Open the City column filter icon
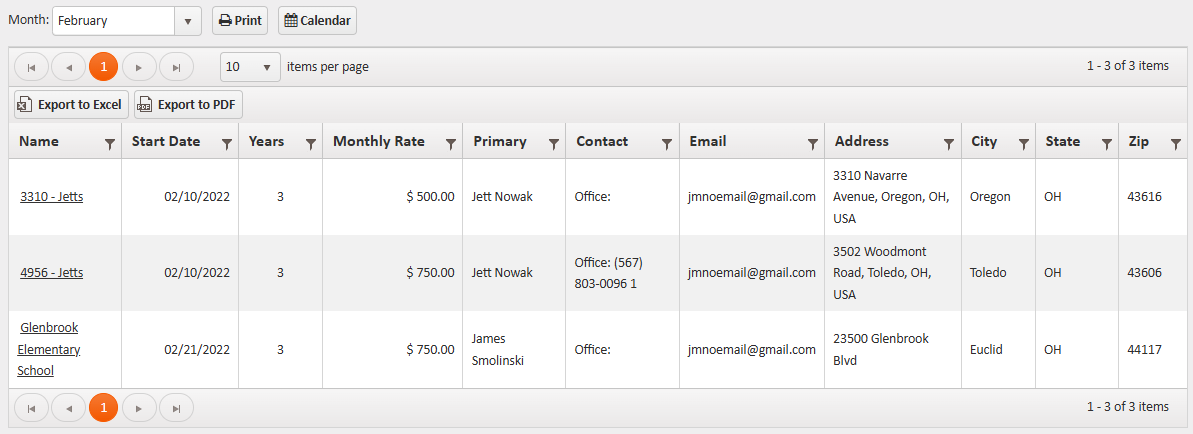Screen dimensions: 1193x434 coord(1023,144)
